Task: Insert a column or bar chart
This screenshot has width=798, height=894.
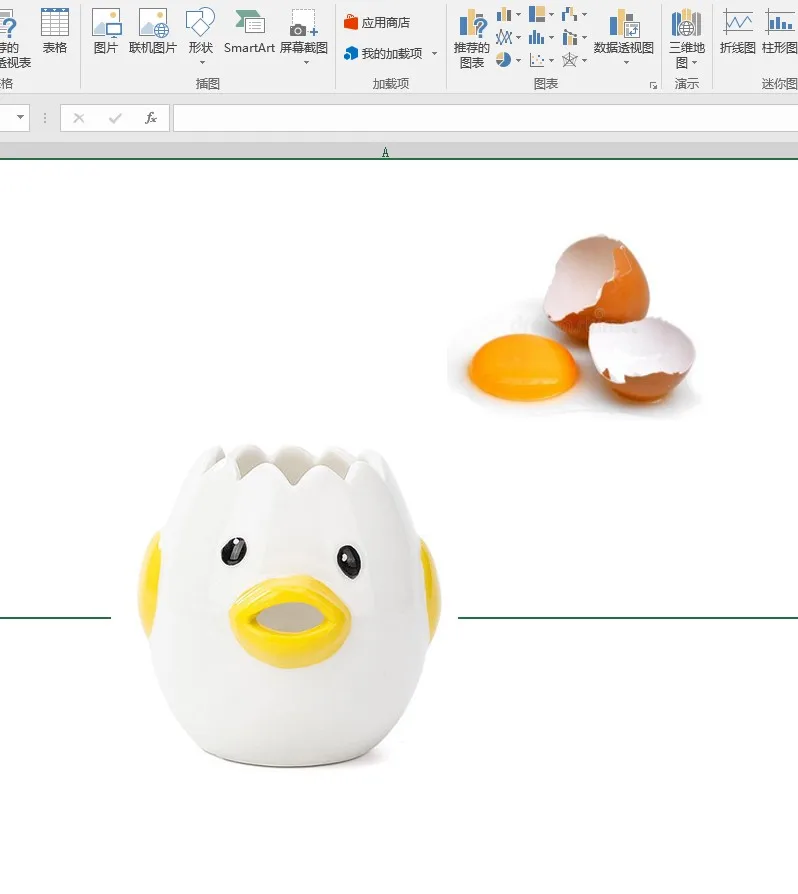Action: point(508,15)
